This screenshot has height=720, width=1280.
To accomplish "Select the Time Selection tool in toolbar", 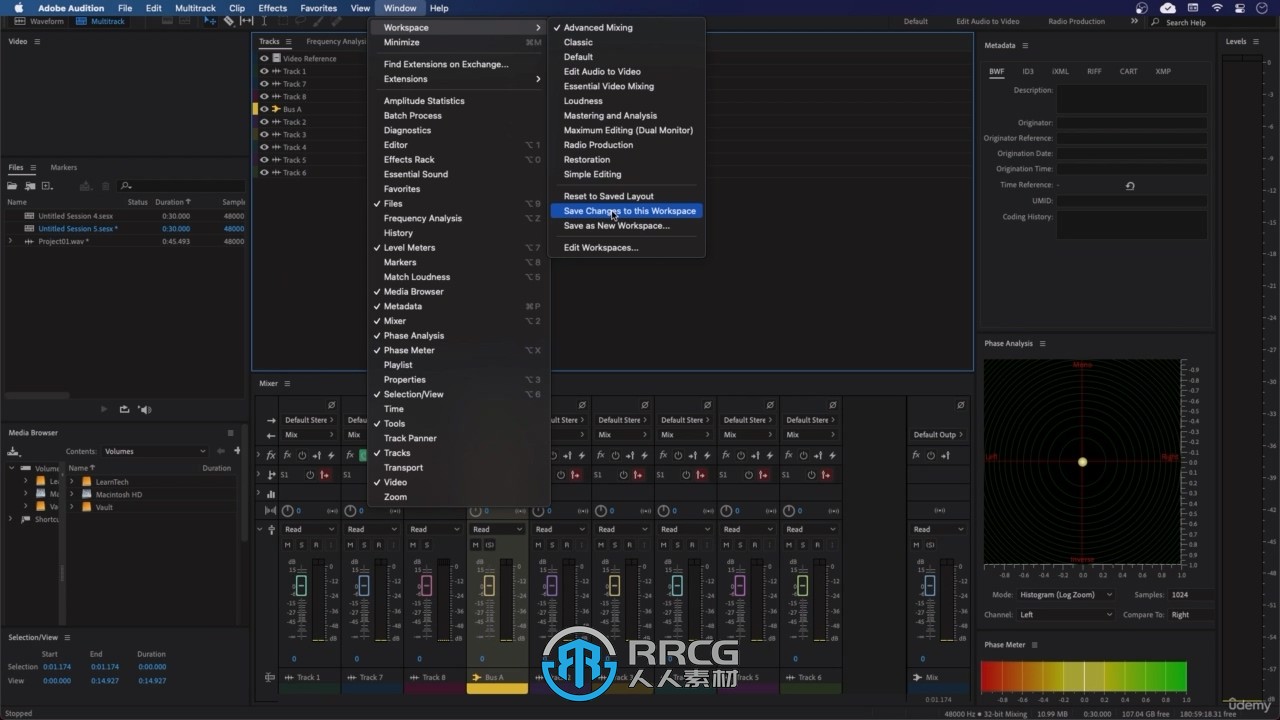I will tap(264, 21).
